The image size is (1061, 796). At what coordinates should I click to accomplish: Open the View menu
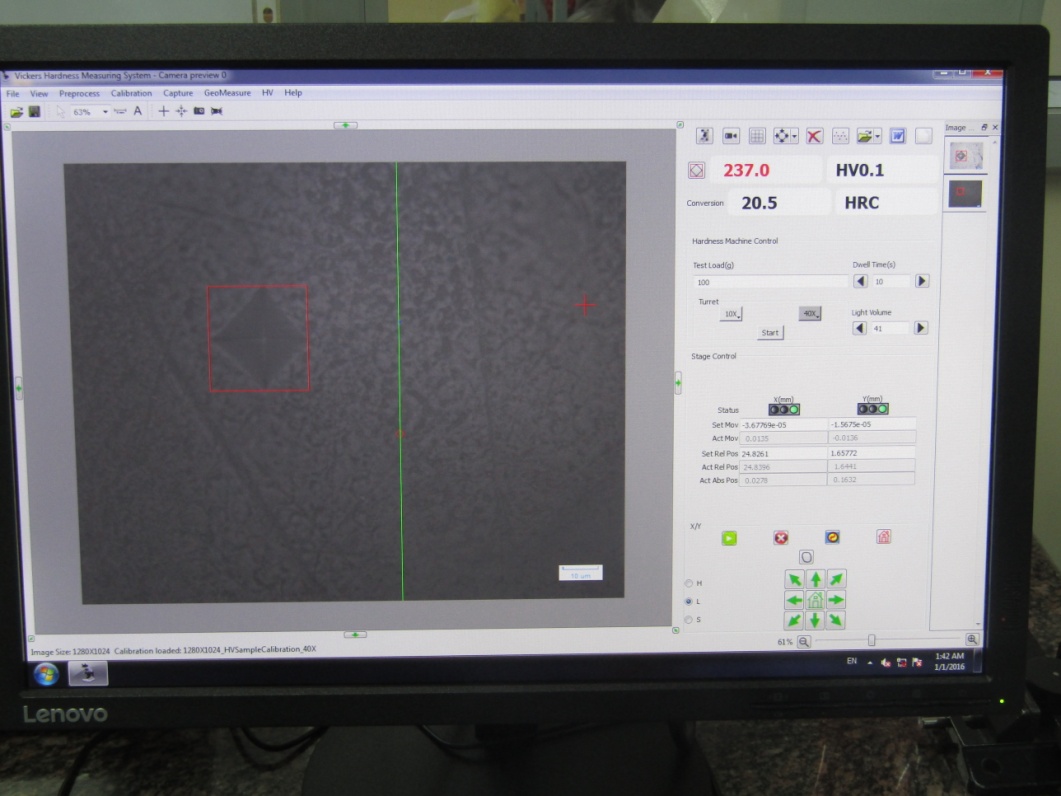click(x=39, y=93)
